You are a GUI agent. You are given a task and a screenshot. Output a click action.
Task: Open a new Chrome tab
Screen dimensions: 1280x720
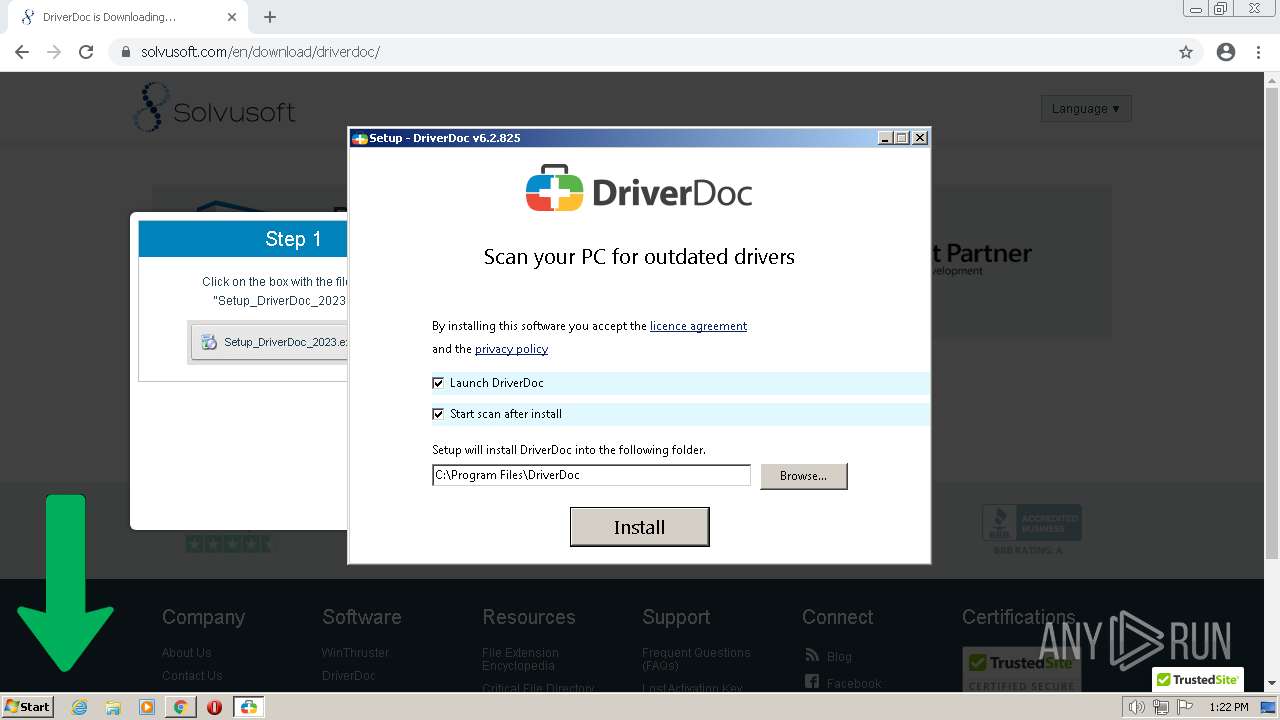[270, 17]
